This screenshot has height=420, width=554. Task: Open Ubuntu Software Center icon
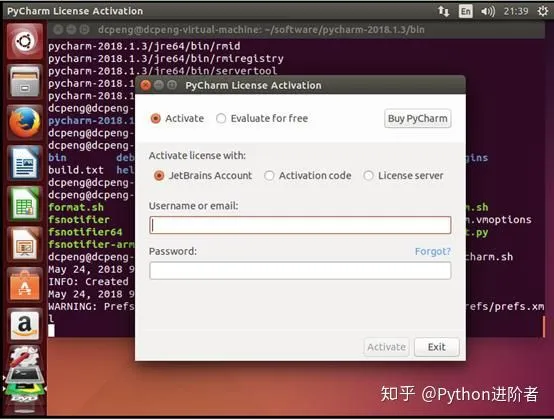tap(24, 286)
